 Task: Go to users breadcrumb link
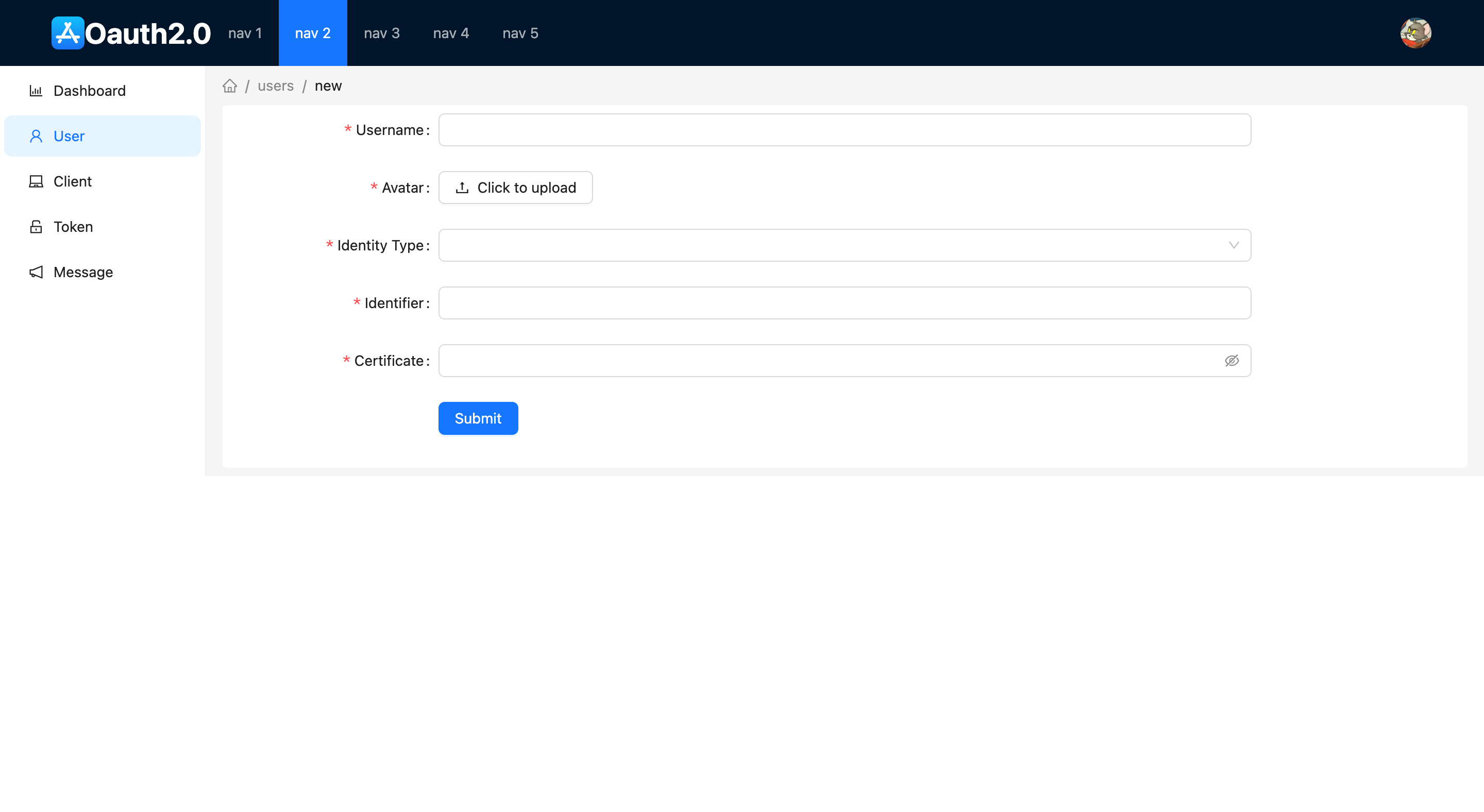pyautogui.click(x=275, y=86)
